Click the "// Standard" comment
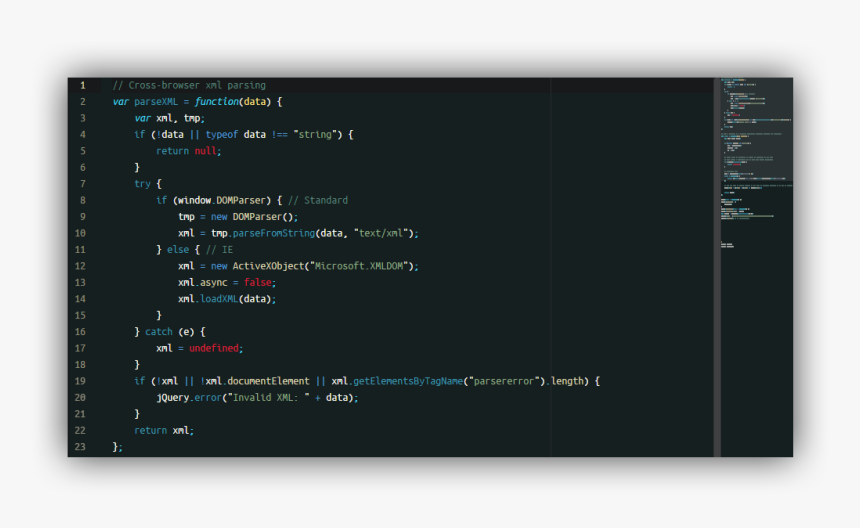Image resolution: width=860 pixels, height=528 pixels. coord(318,201)
